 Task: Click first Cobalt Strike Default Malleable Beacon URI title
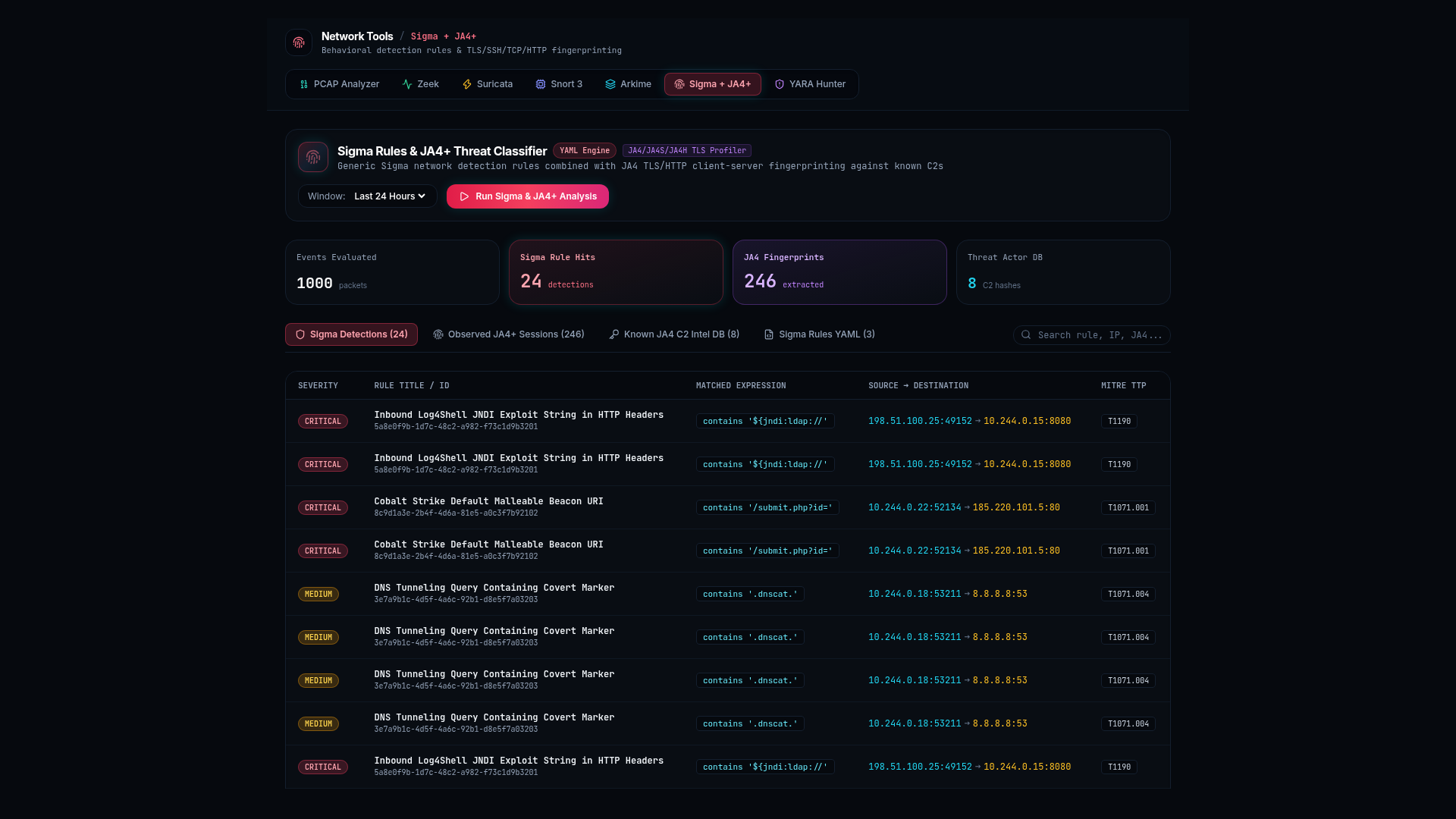point(488,501)
